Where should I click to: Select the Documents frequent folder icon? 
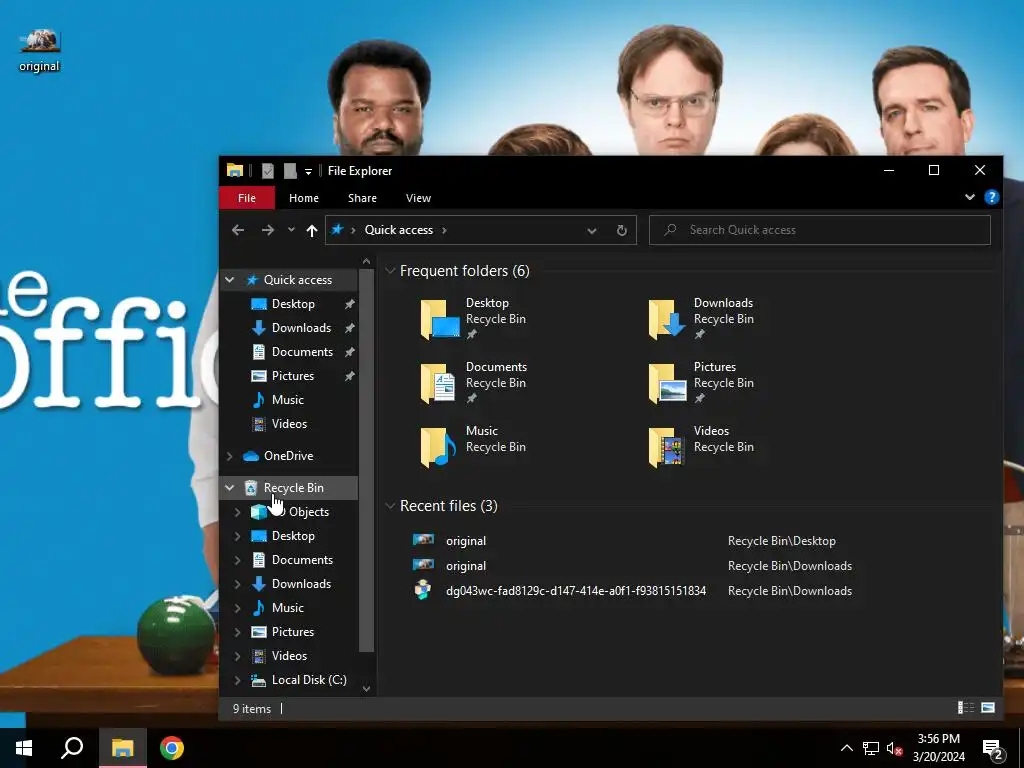(x=440, y=383)
